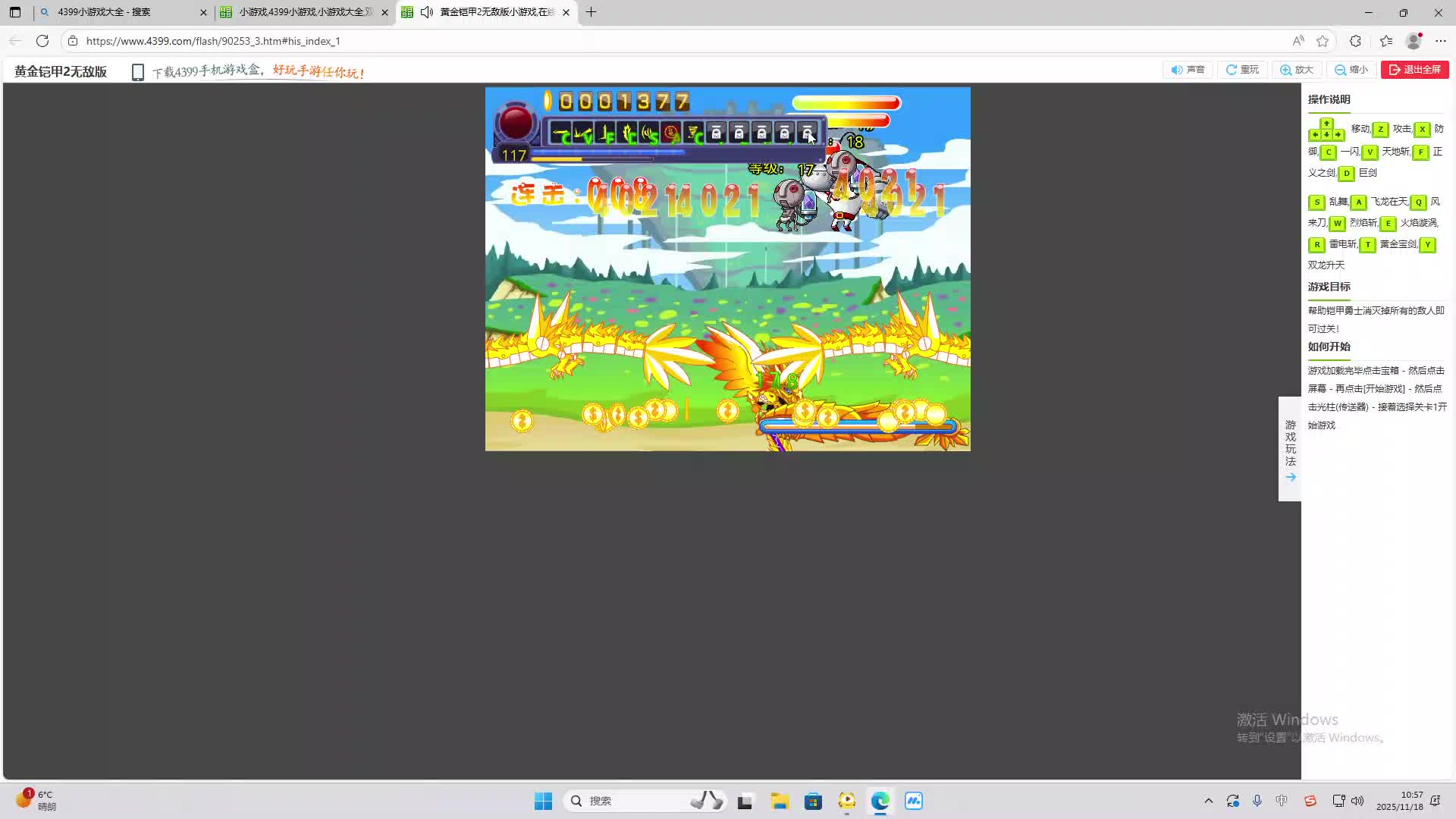1456x819 pixels.
Task: Mute the tab using speaker icon
Action: coord(427,12)
